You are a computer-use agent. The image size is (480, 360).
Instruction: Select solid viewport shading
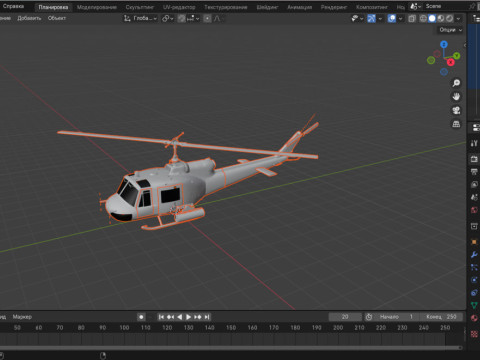[432, 19]
